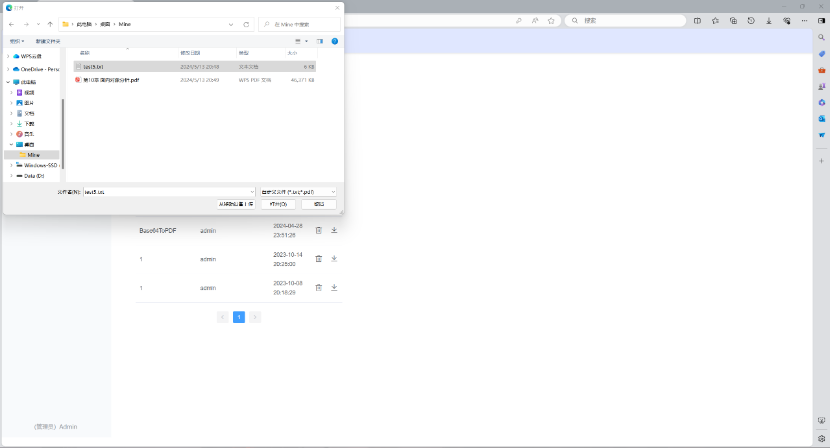Click the Open (O) button in the dialog
Screen dimensions: 830x448
click(277, 203)
